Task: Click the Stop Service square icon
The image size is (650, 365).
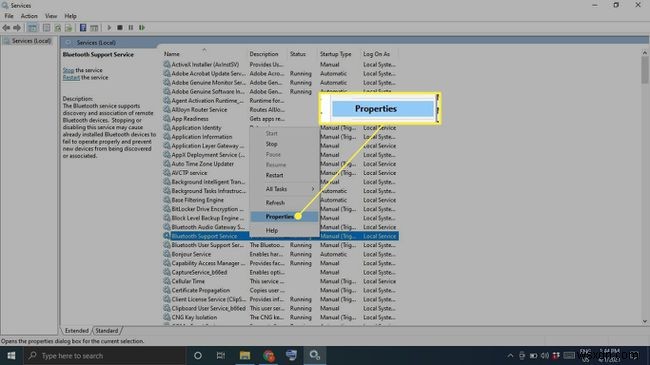Action: (120, 28)
